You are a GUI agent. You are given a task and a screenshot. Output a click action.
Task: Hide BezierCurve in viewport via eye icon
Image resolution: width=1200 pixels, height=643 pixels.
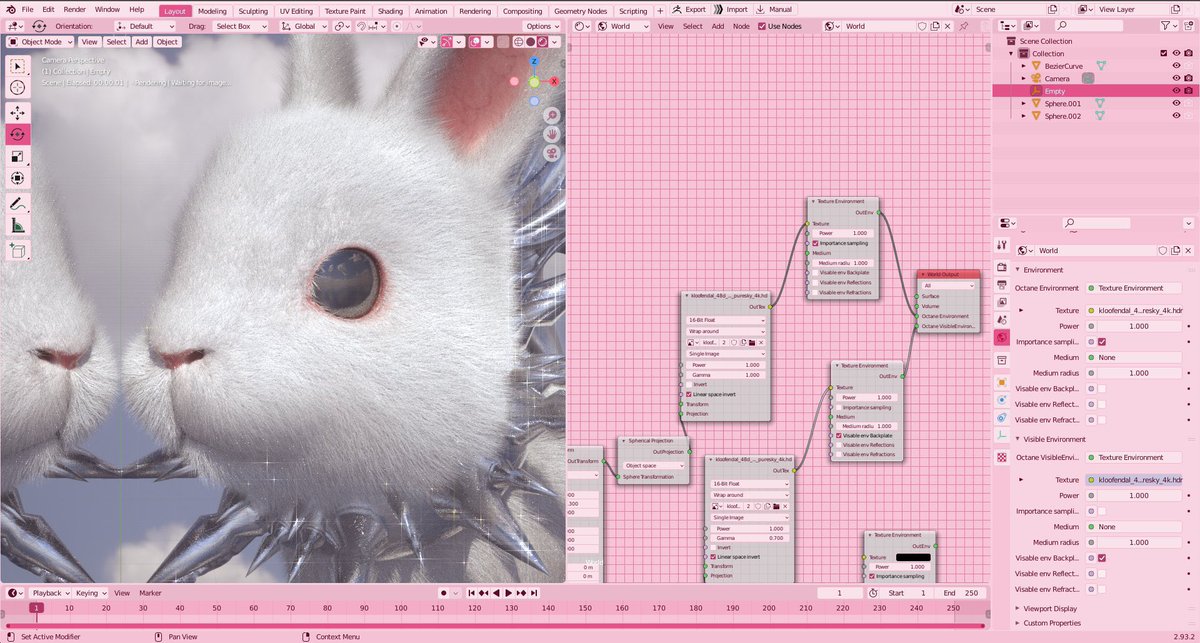coord(1176,66)
